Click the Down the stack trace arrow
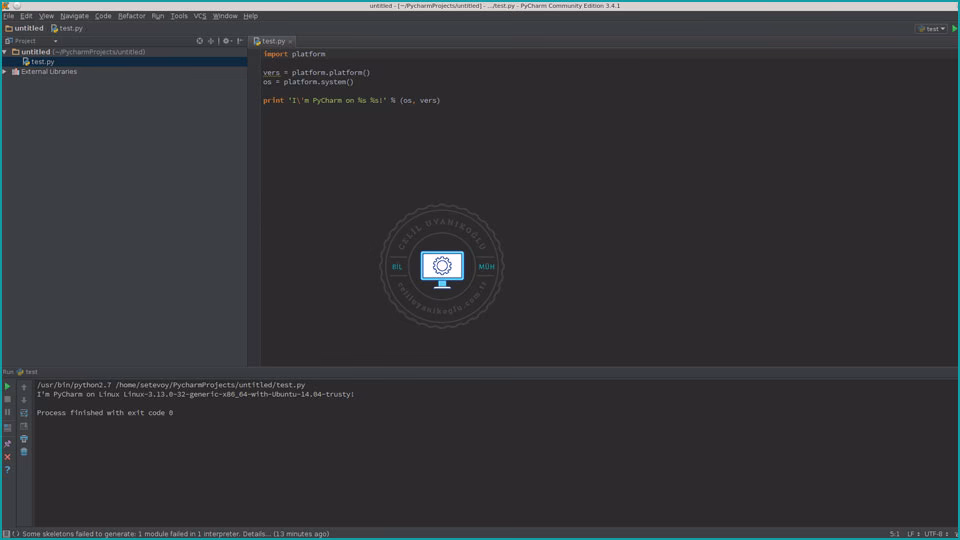960x540 pixels. click(x=24, y=400)
